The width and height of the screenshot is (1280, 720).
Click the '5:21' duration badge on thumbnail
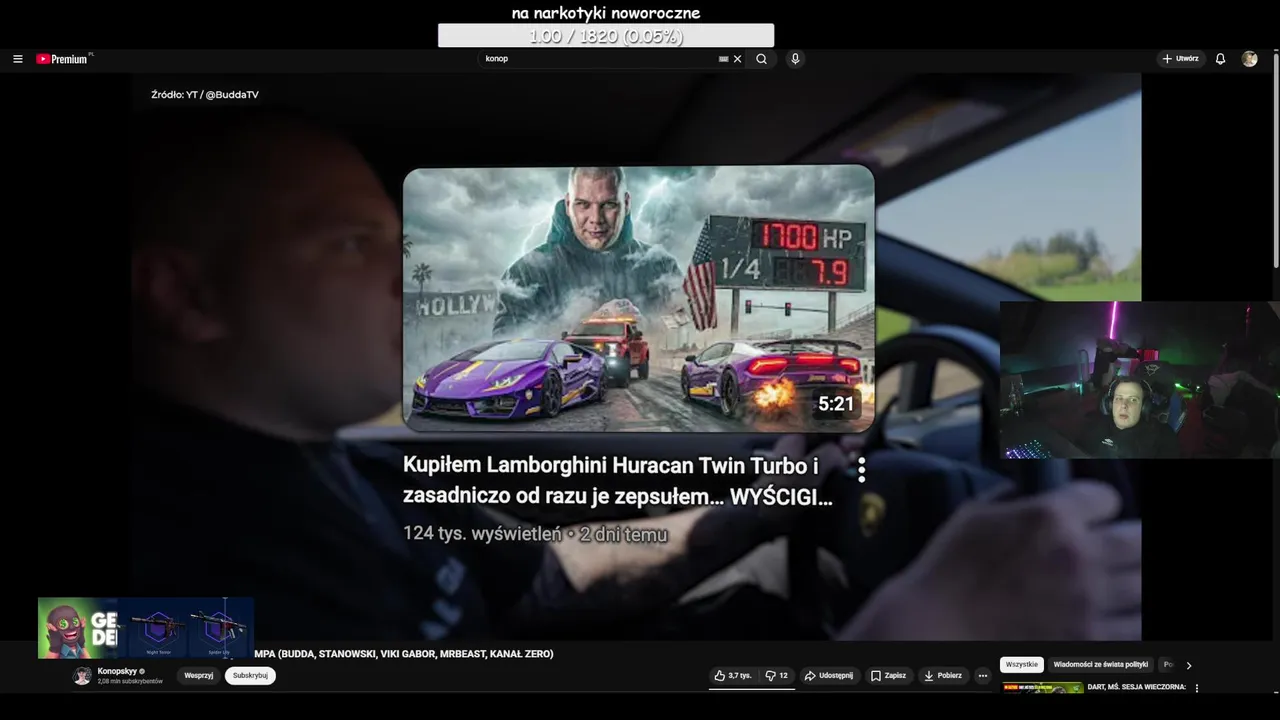pyautogui.click(x=836, y=404)
